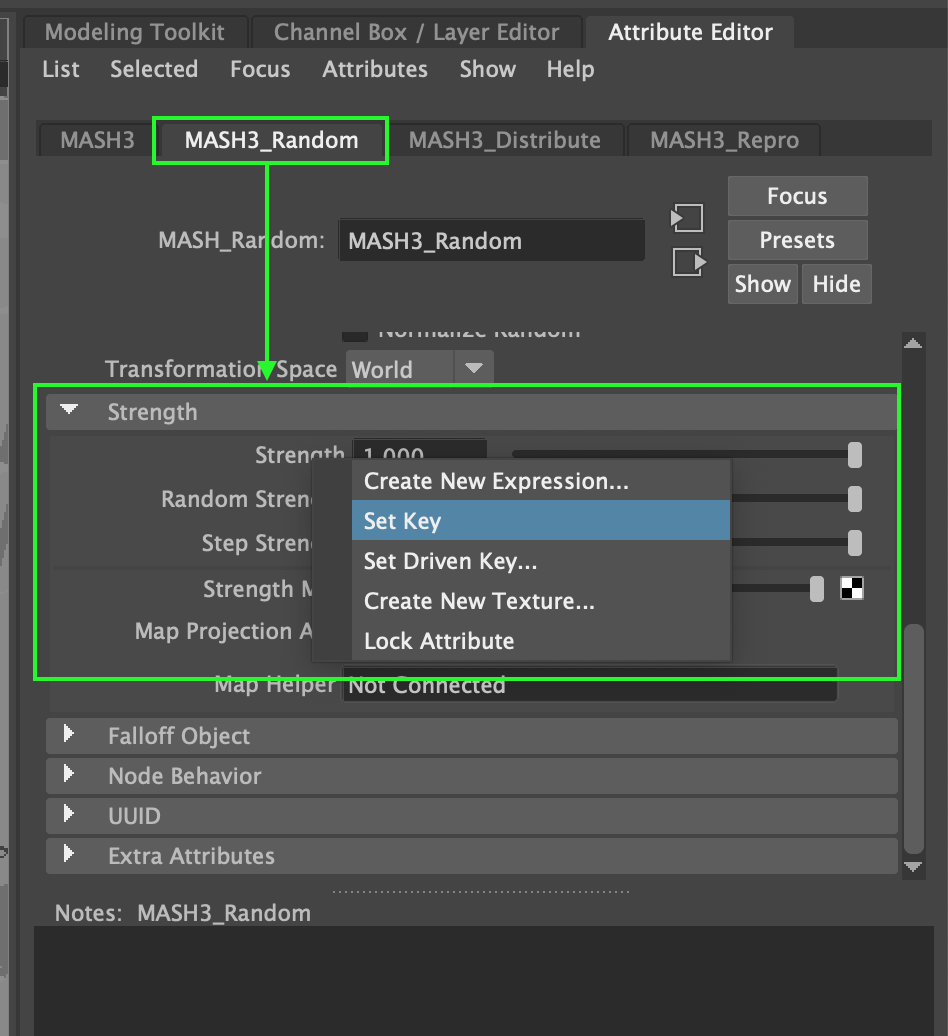Image resolution: width=948 pixels, height=1036 pixels.
Task: Click the Focus button
Action: (797, 196)
